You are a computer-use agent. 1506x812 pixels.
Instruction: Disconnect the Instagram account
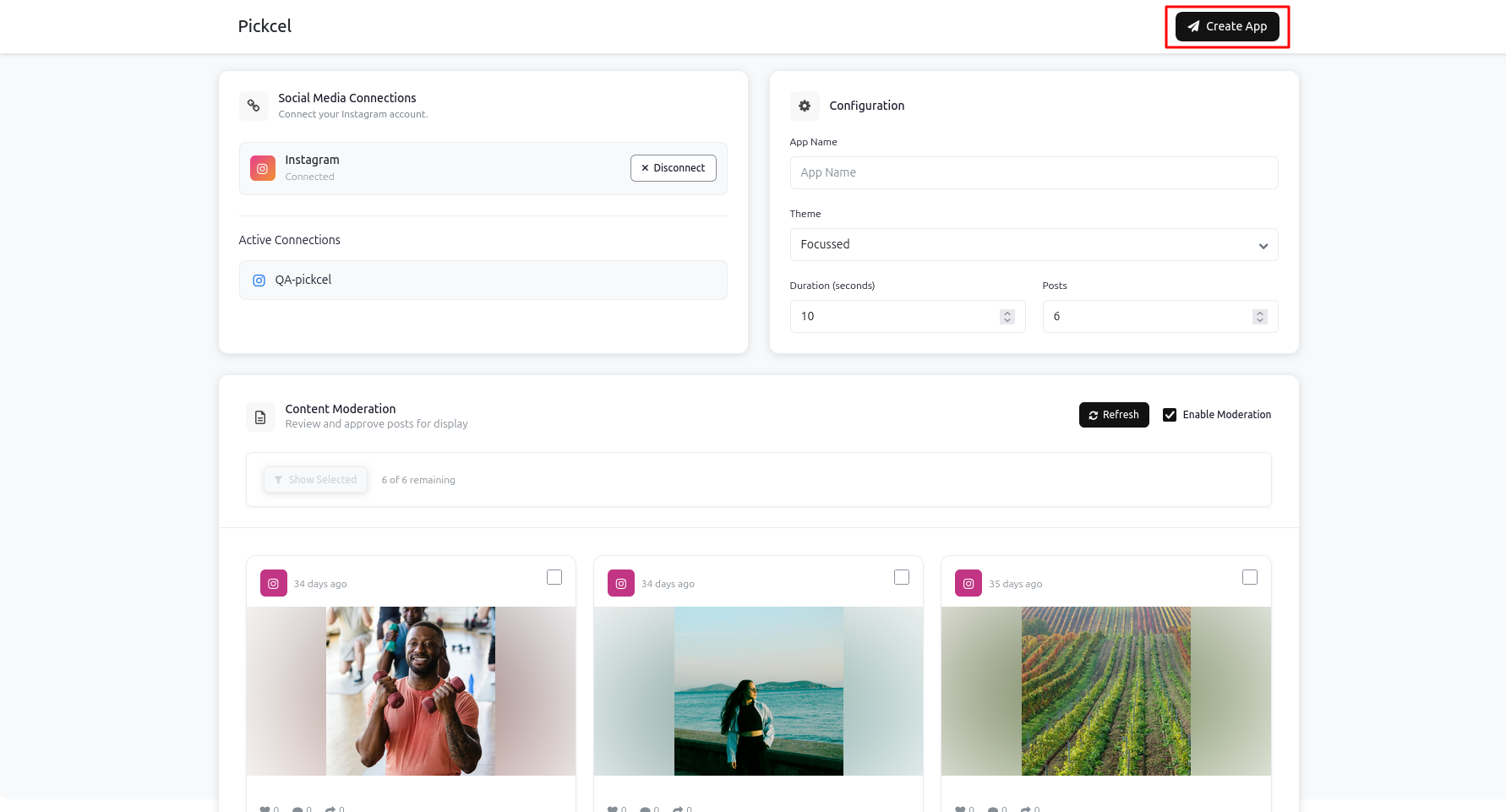pos(673,168)
